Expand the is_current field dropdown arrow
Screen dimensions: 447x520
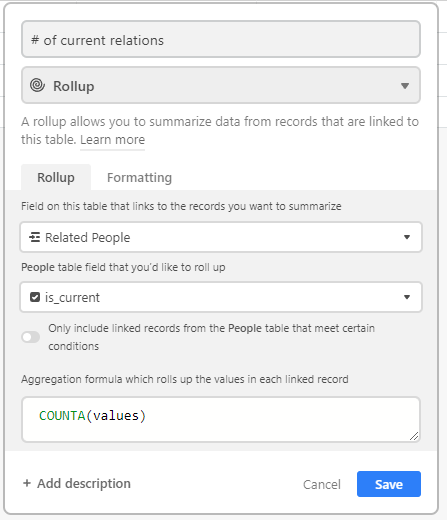click(x=407, y=297)
